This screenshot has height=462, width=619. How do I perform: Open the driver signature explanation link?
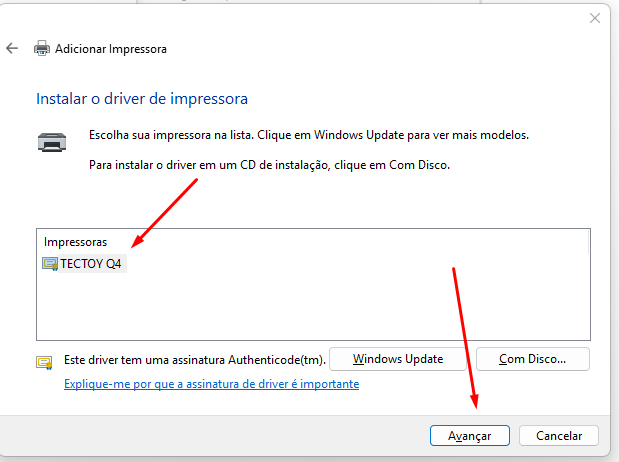(211, 384)
